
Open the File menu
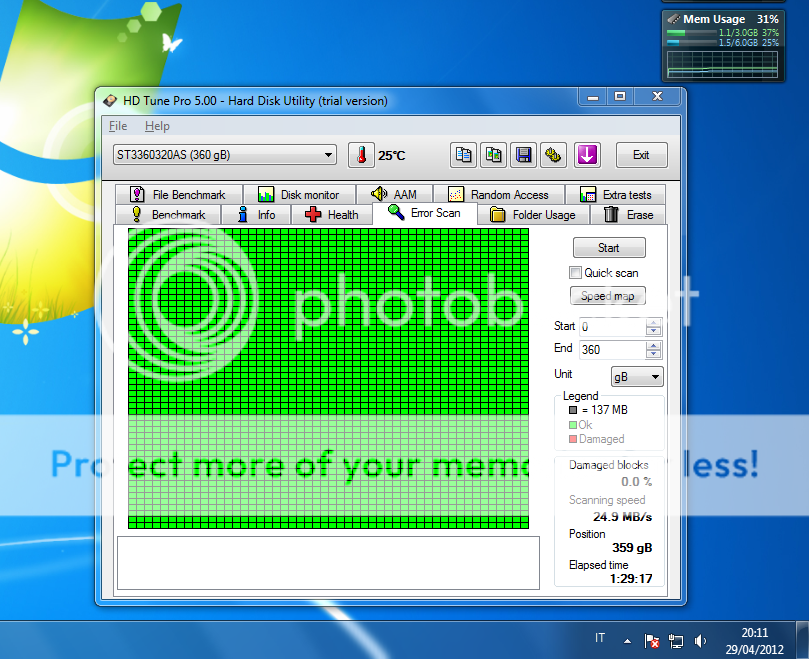tap(118, 126)
